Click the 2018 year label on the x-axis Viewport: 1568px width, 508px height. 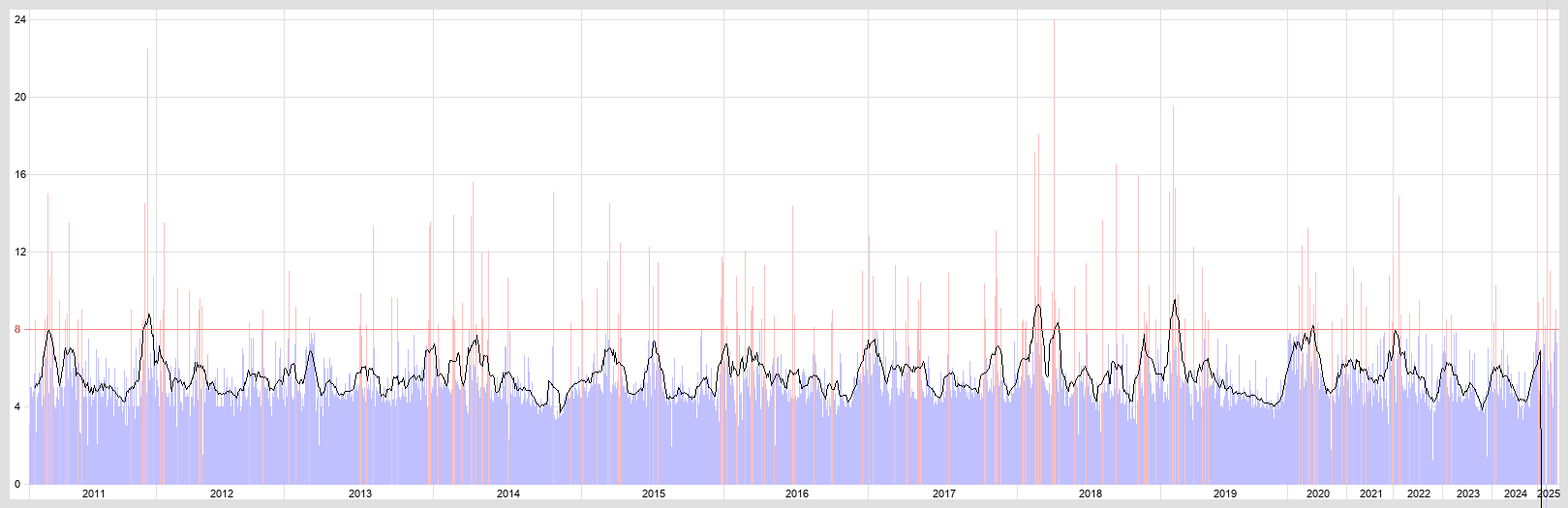tap(1091, 493)
